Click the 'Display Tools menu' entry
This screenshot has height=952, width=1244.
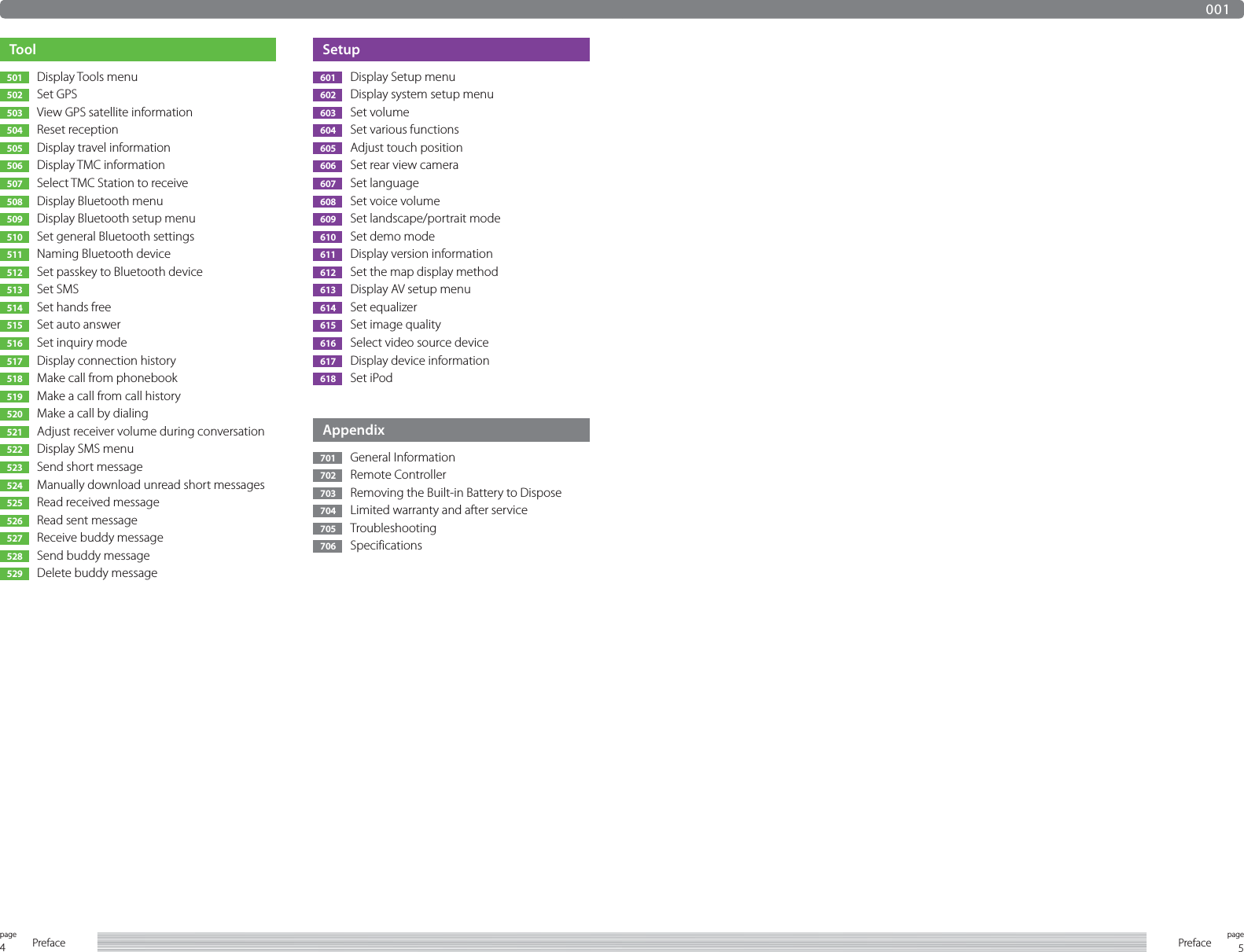coord(87,77)
